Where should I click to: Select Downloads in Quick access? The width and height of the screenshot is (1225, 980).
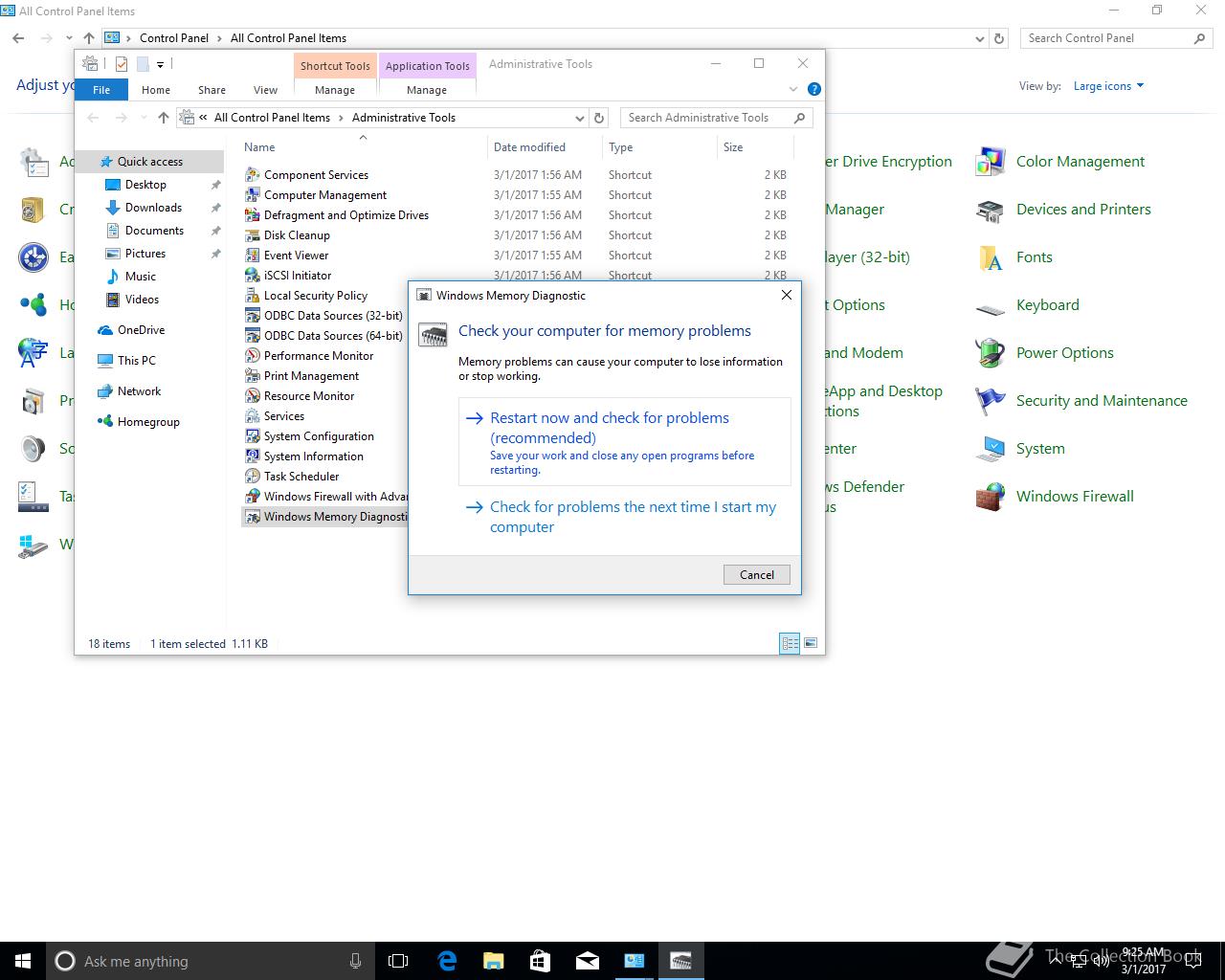tap(153, 208)
